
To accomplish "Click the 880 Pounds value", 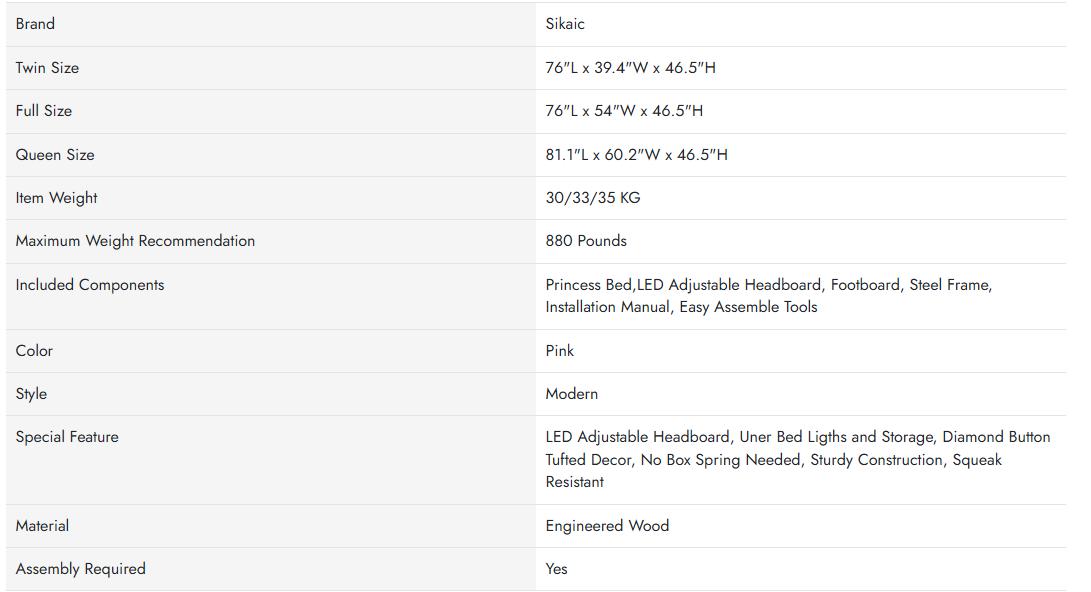I will [586, 241].
